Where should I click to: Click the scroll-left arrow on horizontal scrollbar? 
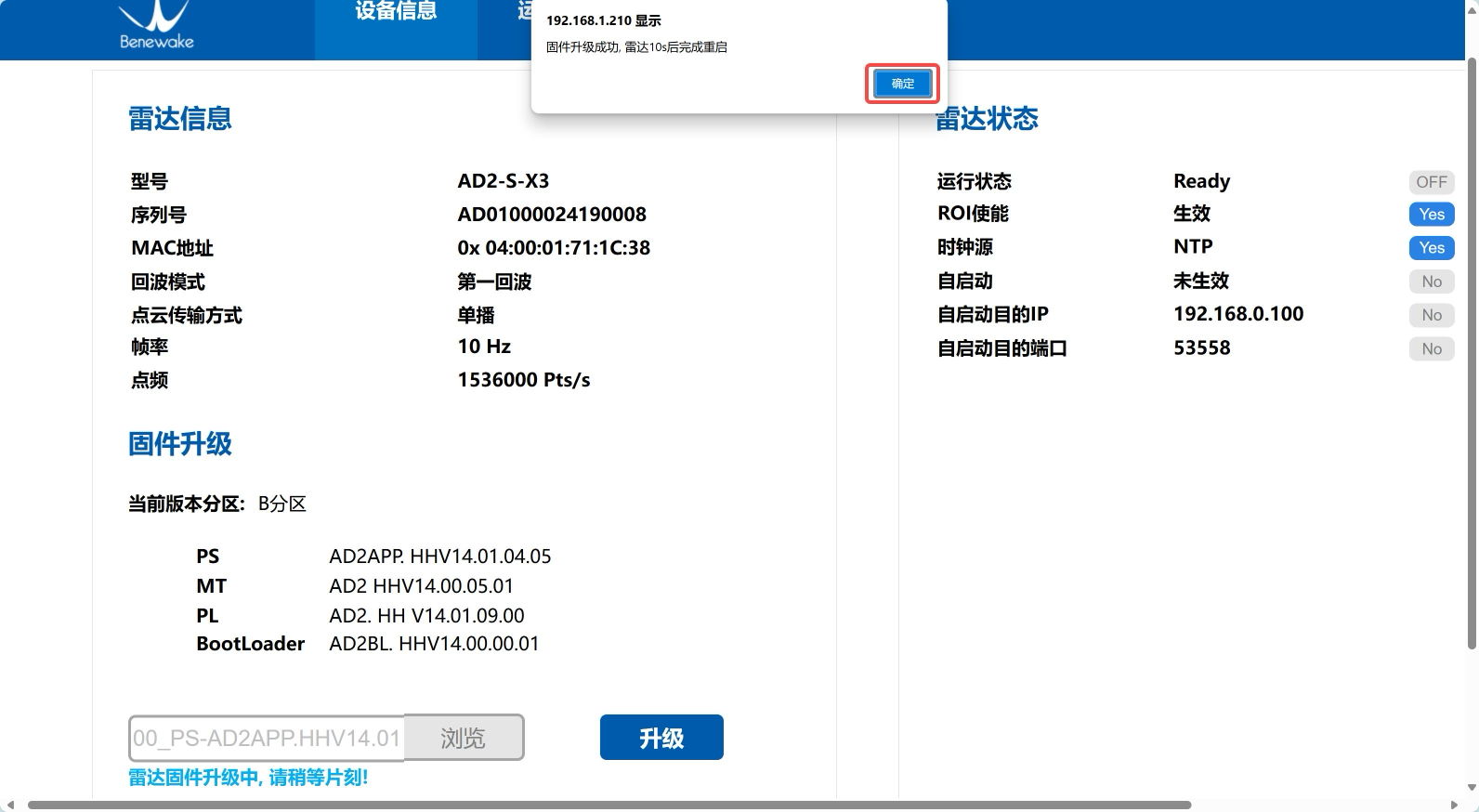pos(11,805)
